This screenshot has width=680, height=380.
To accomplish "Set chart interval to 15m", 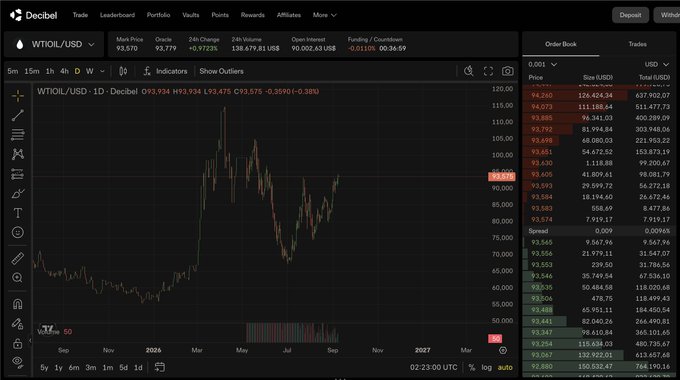I will coord(32,71).
